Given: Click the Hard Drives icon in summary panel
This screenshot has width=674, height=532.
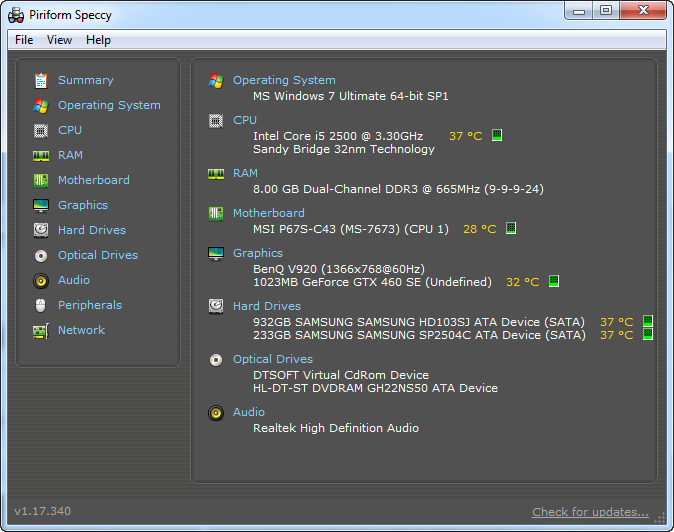Looking at the screenshot, I should [x=216, y=306].
